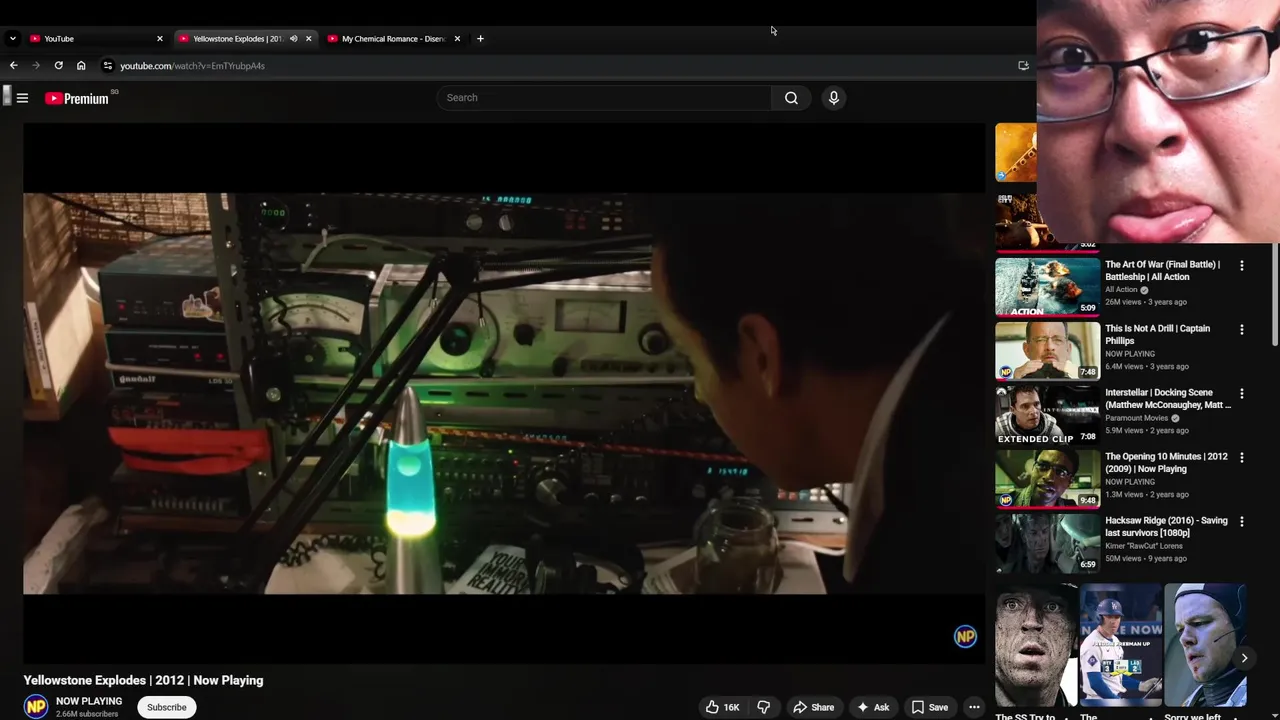Click the NP watermark in the player
Screen dimensions: 1280x720
[965, 636]
